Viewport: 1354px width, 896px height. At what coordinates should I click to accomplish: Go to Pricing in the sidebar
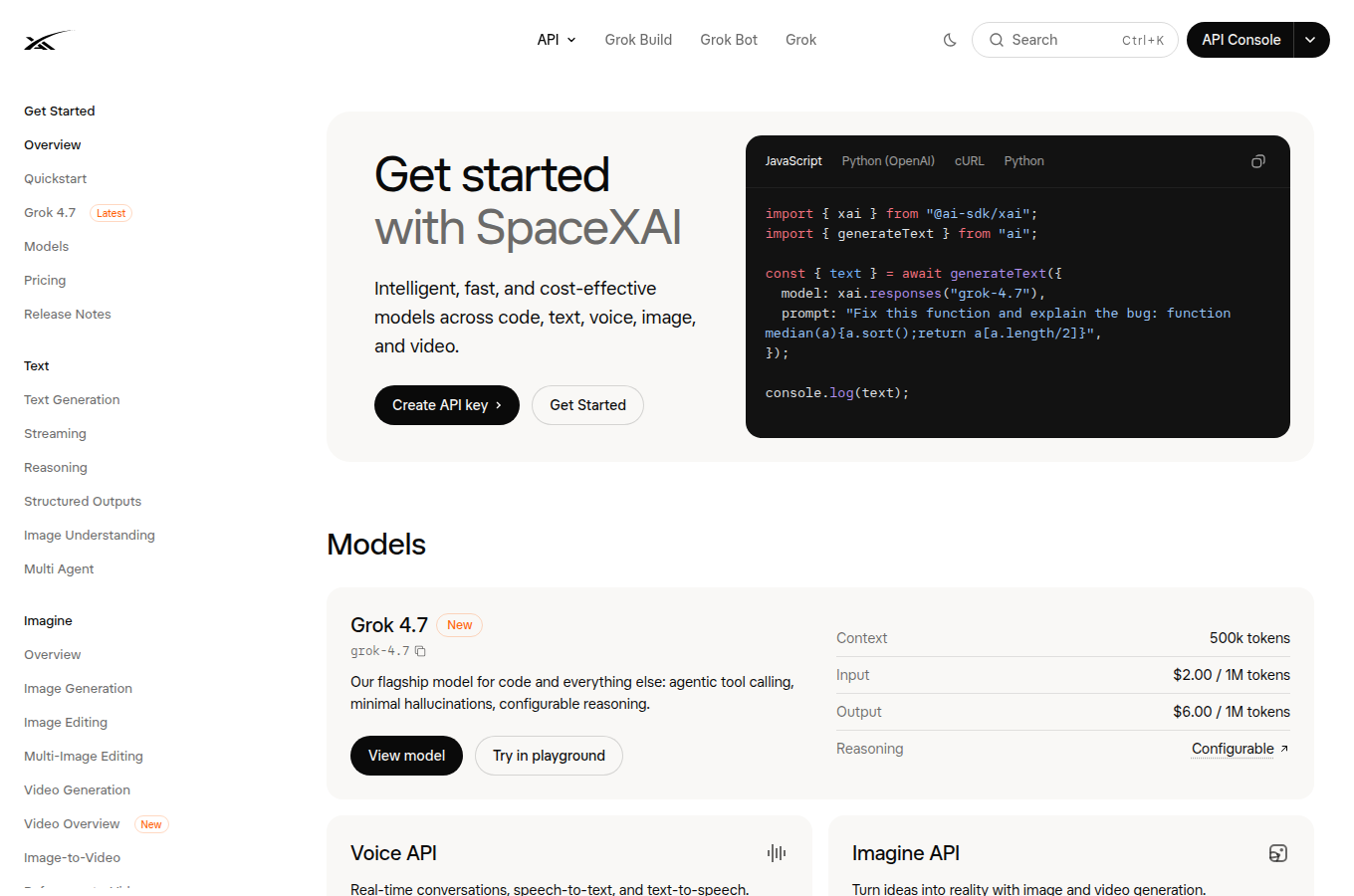(x=45, y=281)
